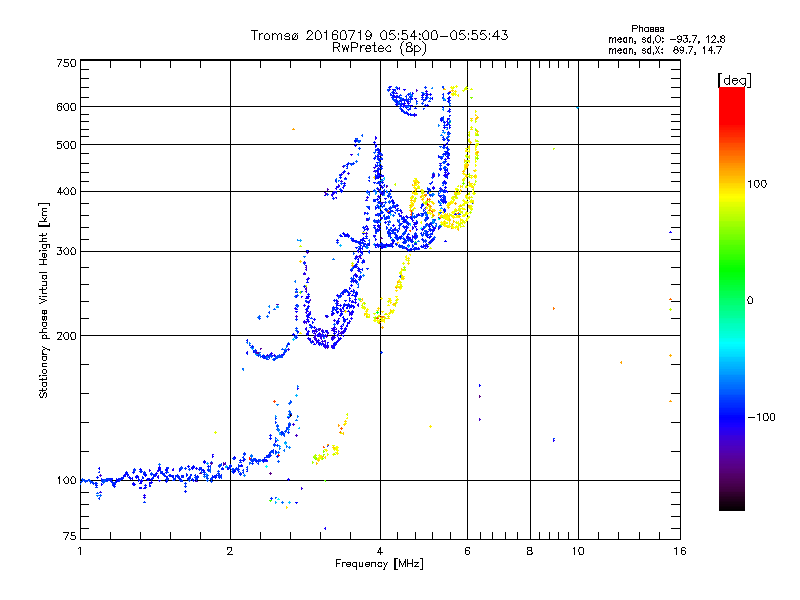This screenshot has width=800, height=600.
Task: Click the 'RwPretec (8p)' subtitle
Action: tap(379, 48)
